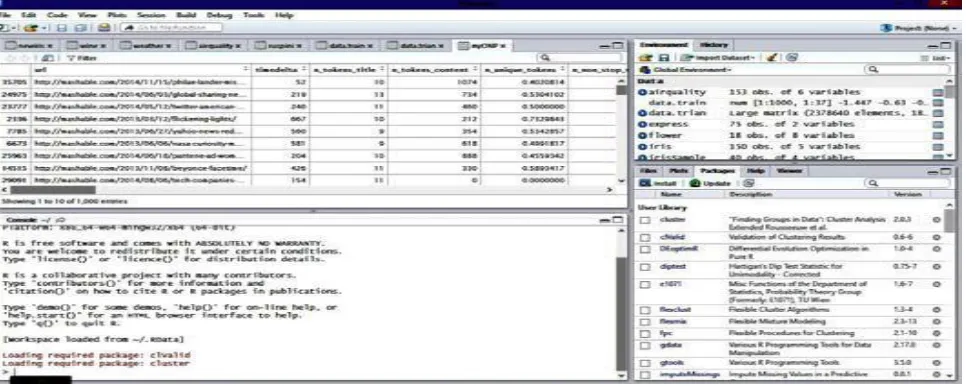
Task: Click the Save current document icon in main toolbar
Action: tap(61, 28)
